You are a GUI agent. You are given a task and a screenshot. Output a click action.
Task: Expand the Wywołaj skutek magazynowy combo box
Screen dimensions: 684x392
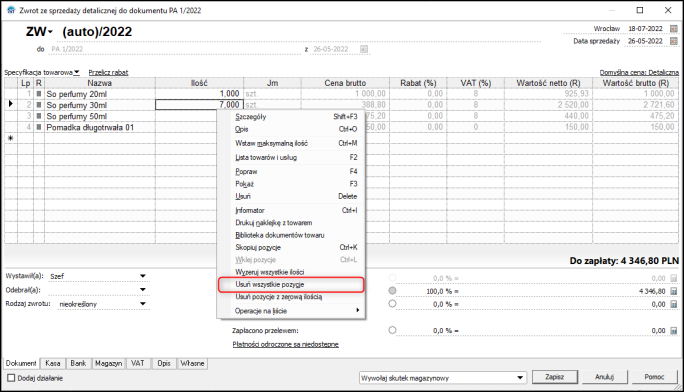pos(520,378)
